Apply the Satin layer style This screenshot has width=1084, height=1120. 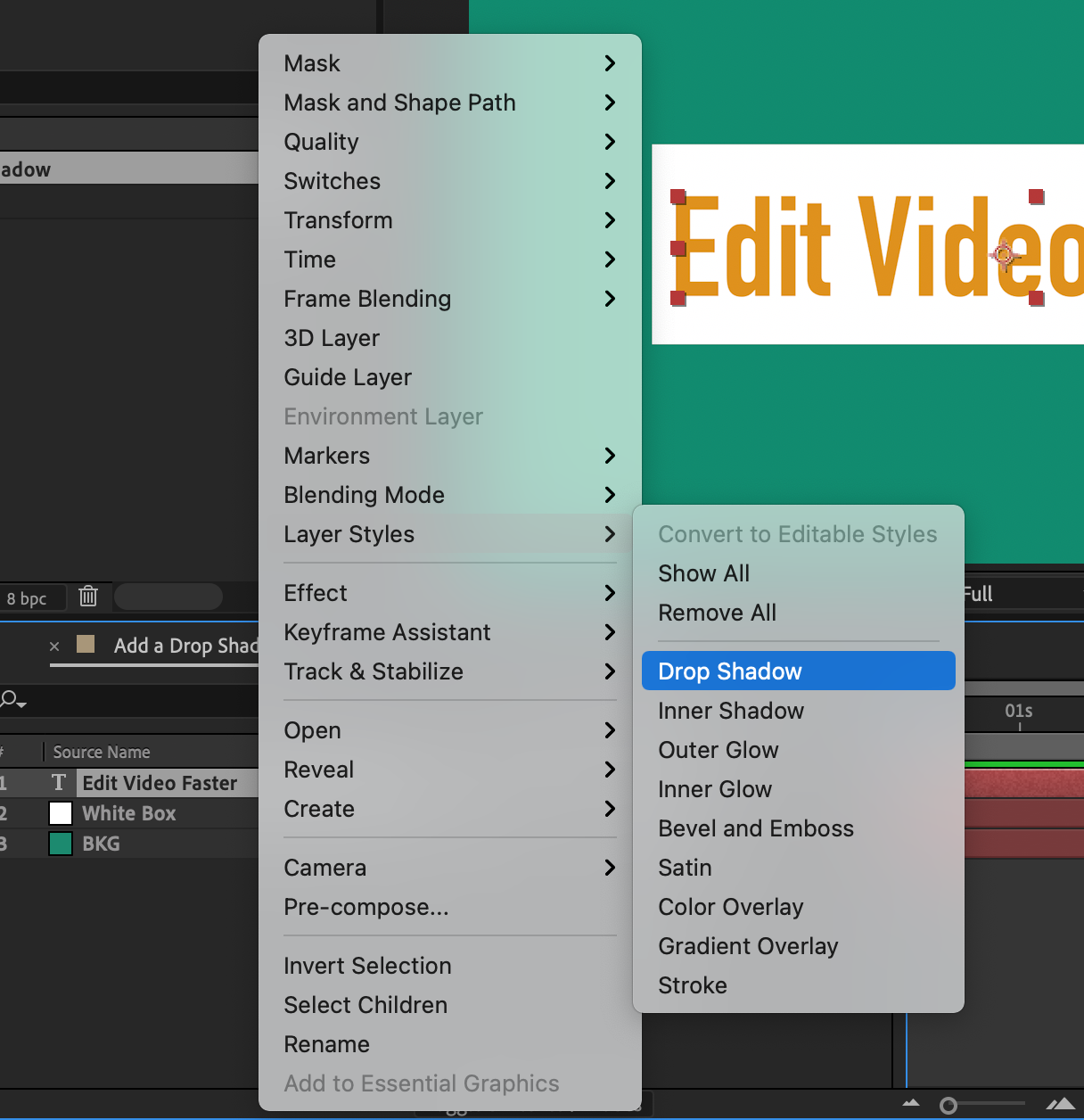point(799,868)
